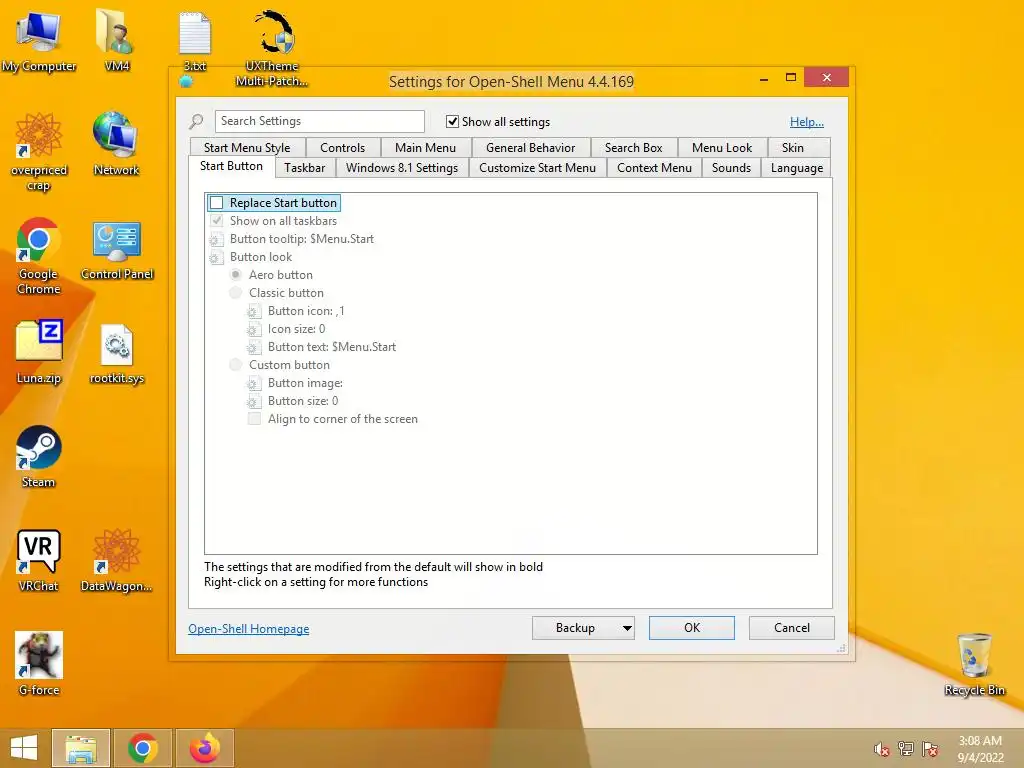
Task: Click the Cancel button
Action: (x=792, y=628)
